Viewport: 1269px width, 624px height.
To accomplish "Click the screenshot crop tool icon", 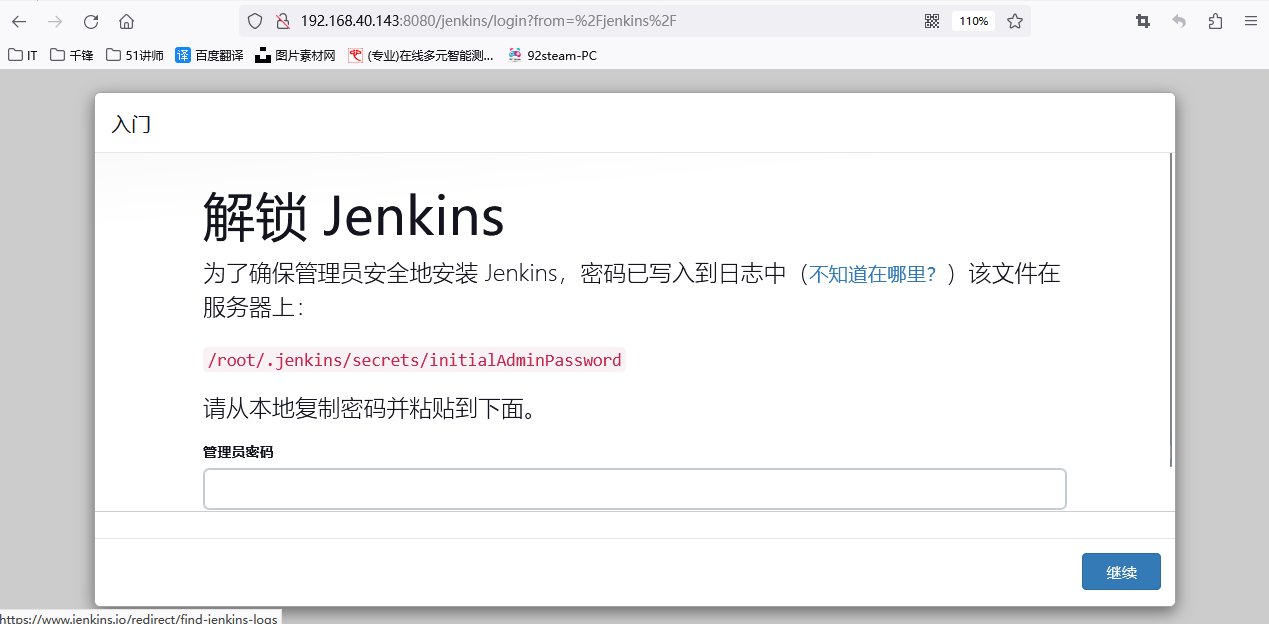I will tap(1143, 21).
